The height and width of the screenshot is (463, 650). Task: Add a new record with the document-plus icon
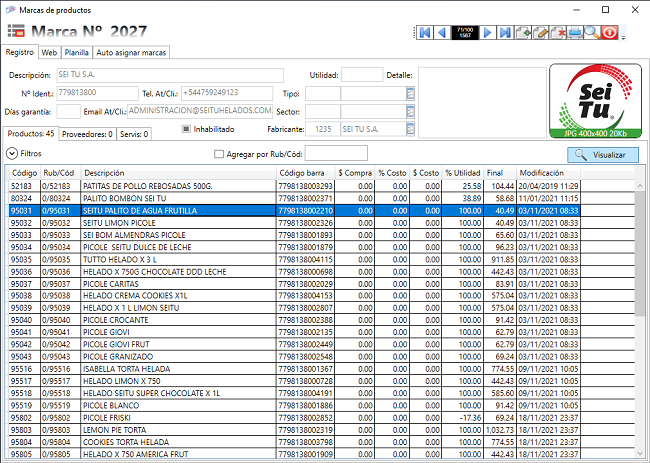[x=523, y=32]
